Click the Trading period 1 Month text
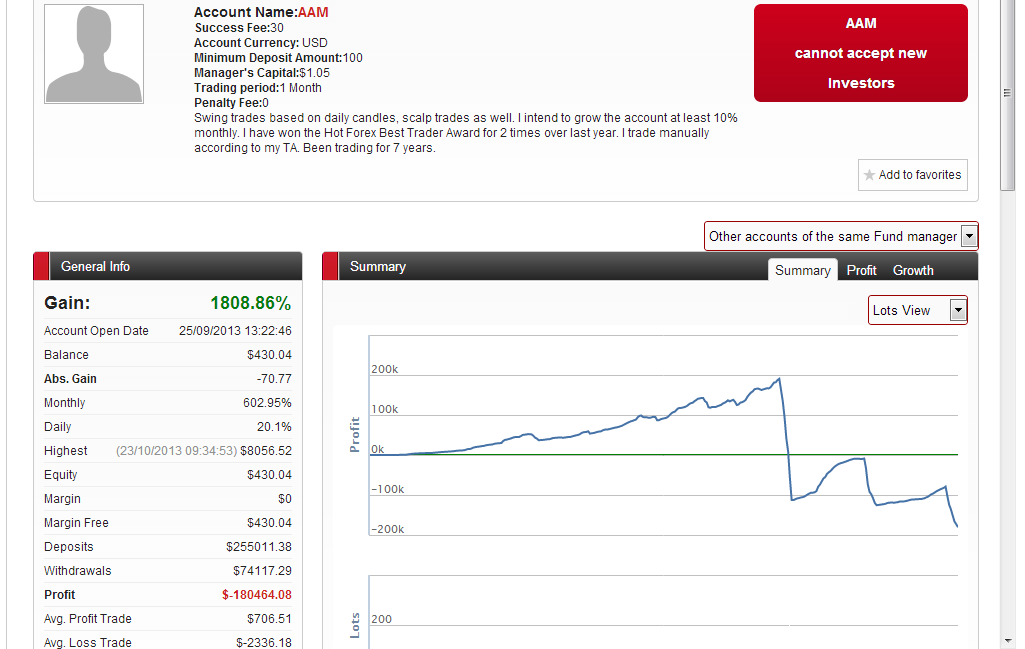The height and width of the screenshot is (649, 1025). pyautogui.click(x=258, y=88)
